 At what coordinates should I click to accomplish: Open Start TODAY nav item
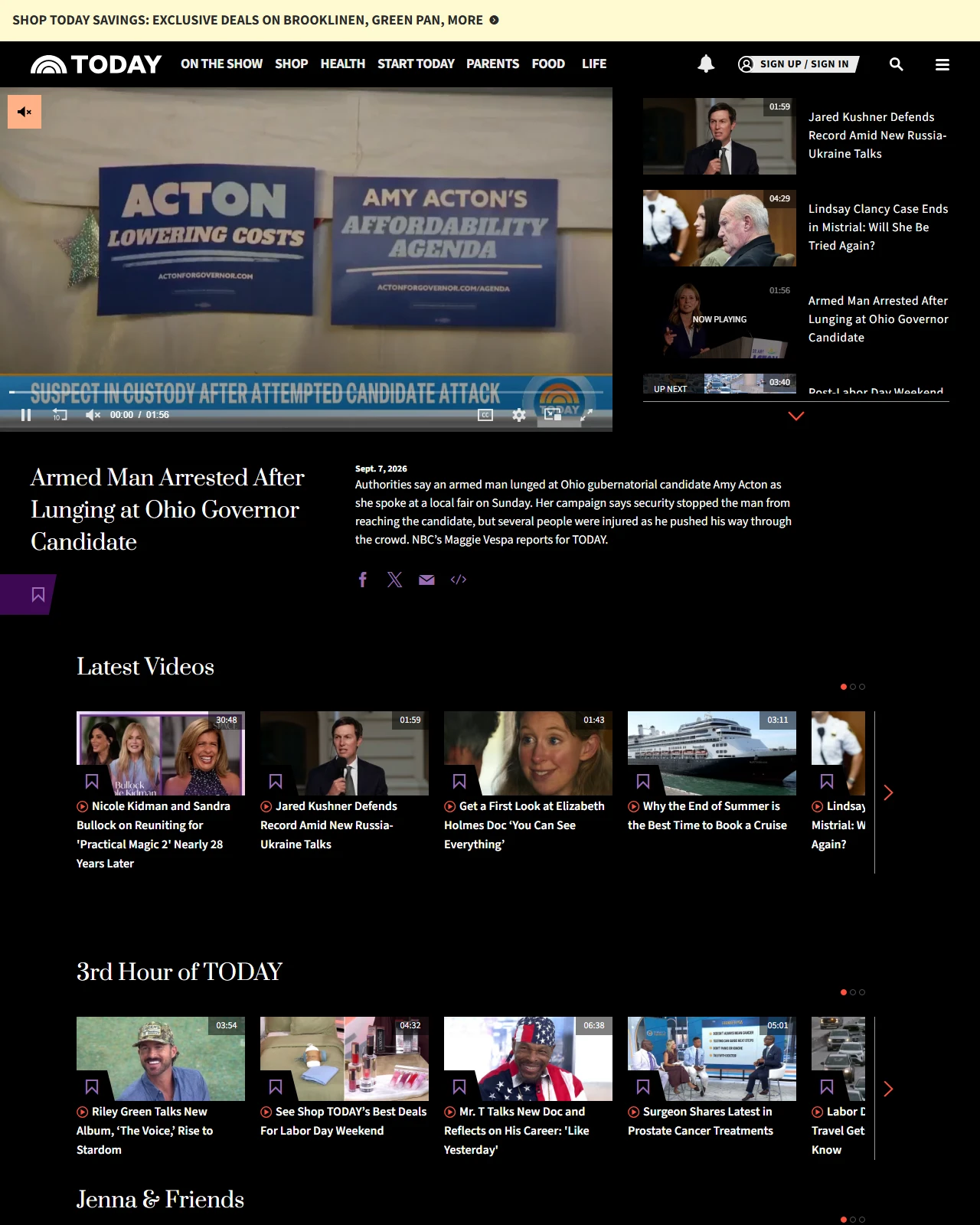tap(416, 64)
